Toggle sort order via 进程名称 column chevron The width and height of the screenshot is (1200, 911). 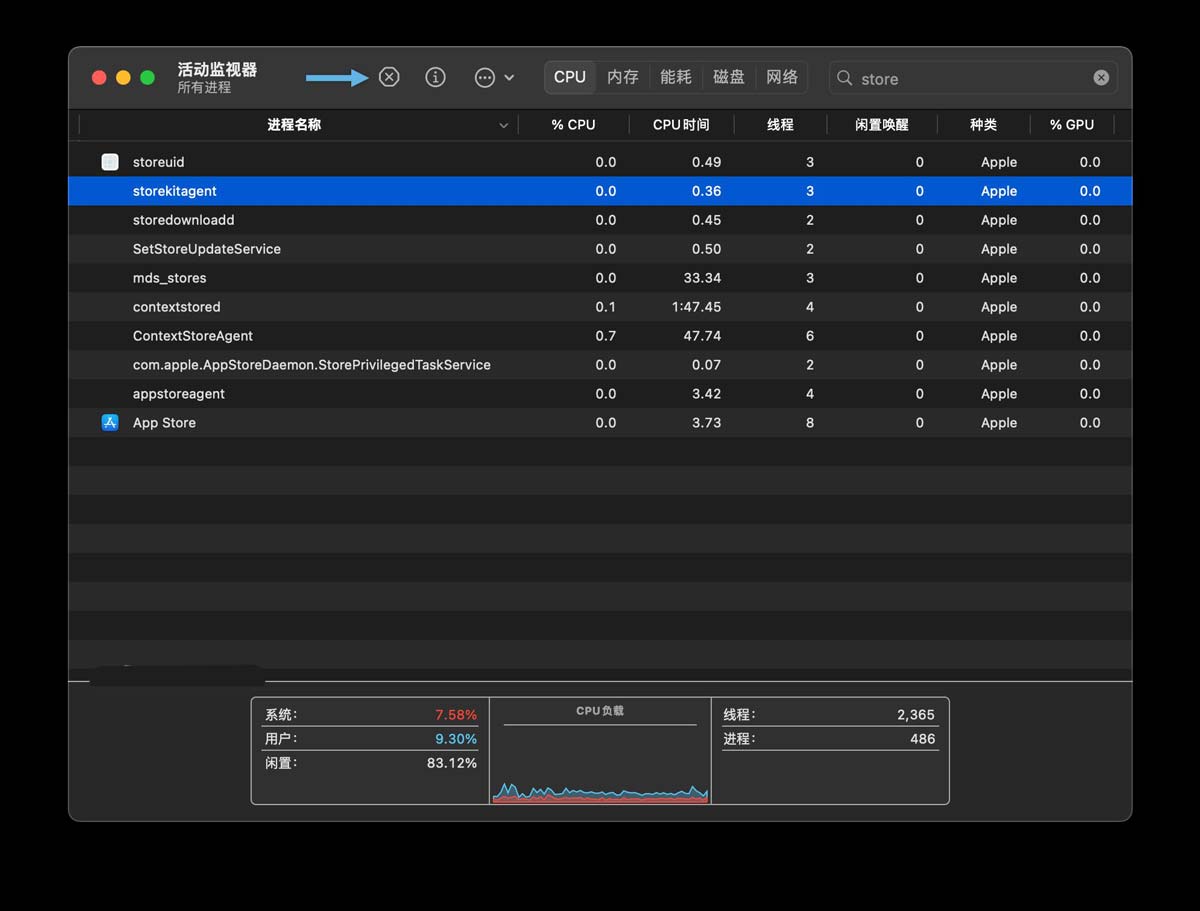503,125
